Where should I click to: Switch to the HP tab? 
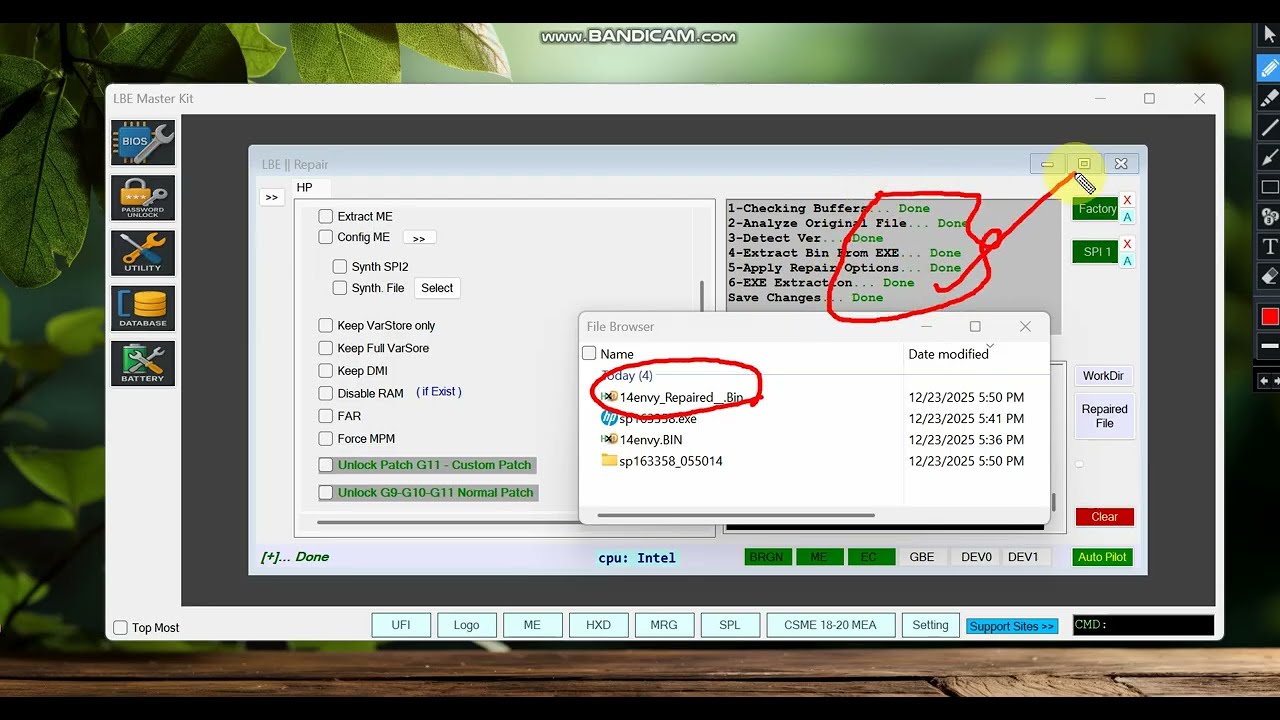pos(305,187)
